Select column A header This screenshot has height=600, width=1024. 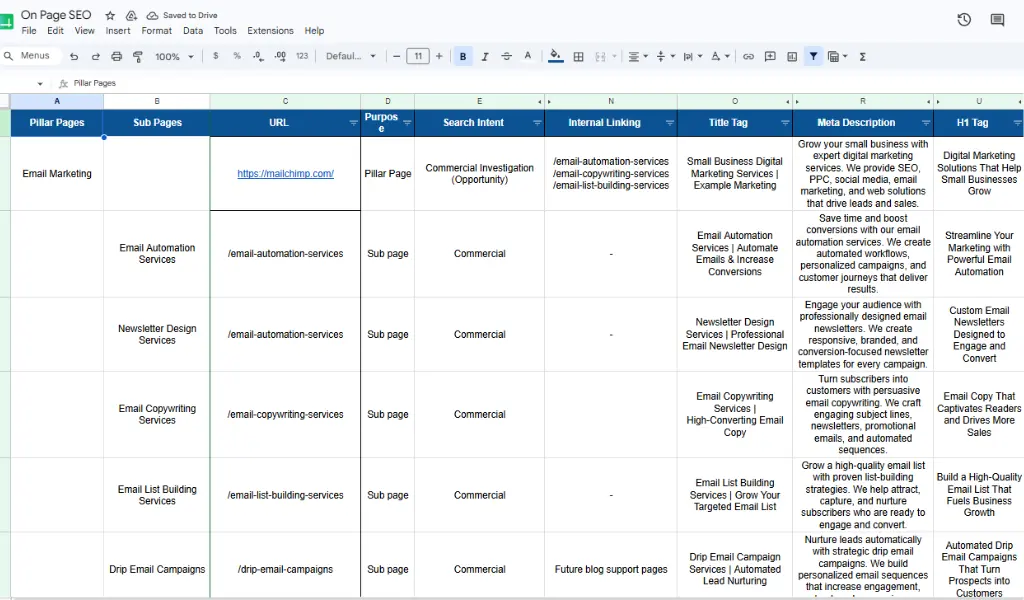pyautogui.click(x=57, y=101)
